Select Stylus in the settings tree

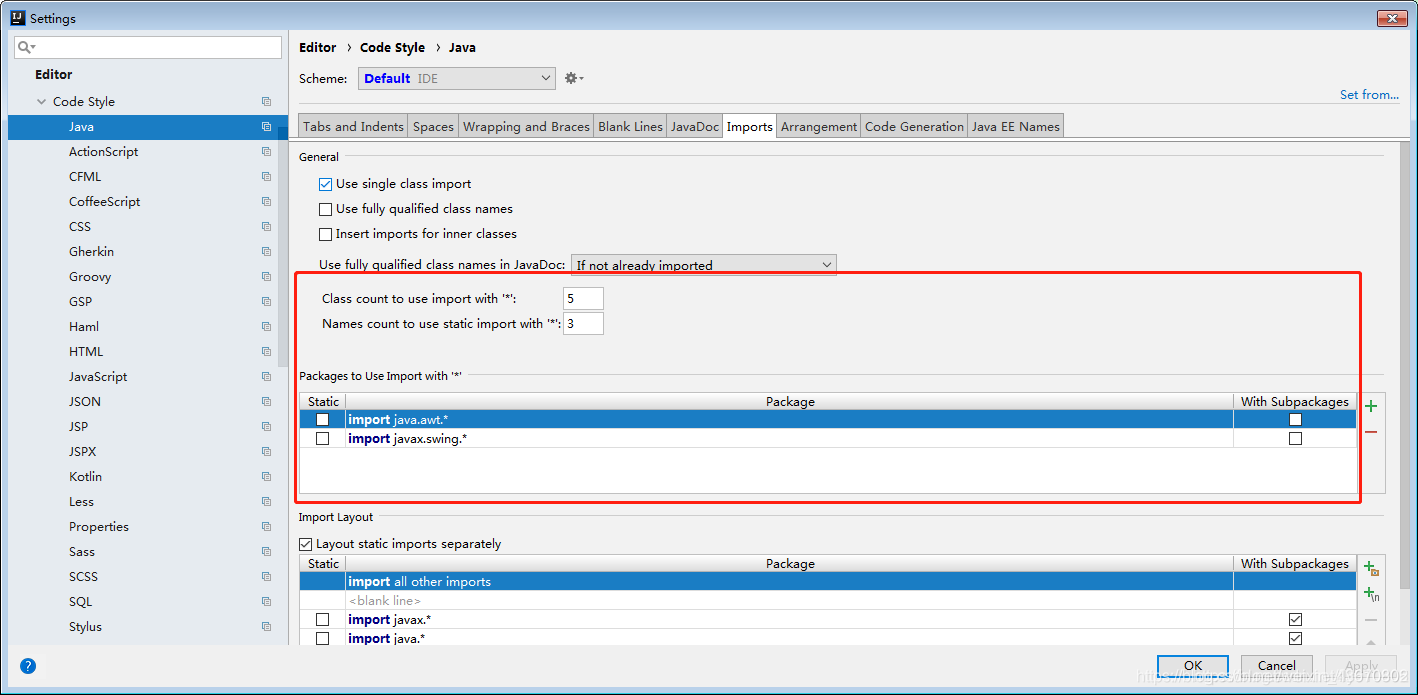click(x=148, y=627)
